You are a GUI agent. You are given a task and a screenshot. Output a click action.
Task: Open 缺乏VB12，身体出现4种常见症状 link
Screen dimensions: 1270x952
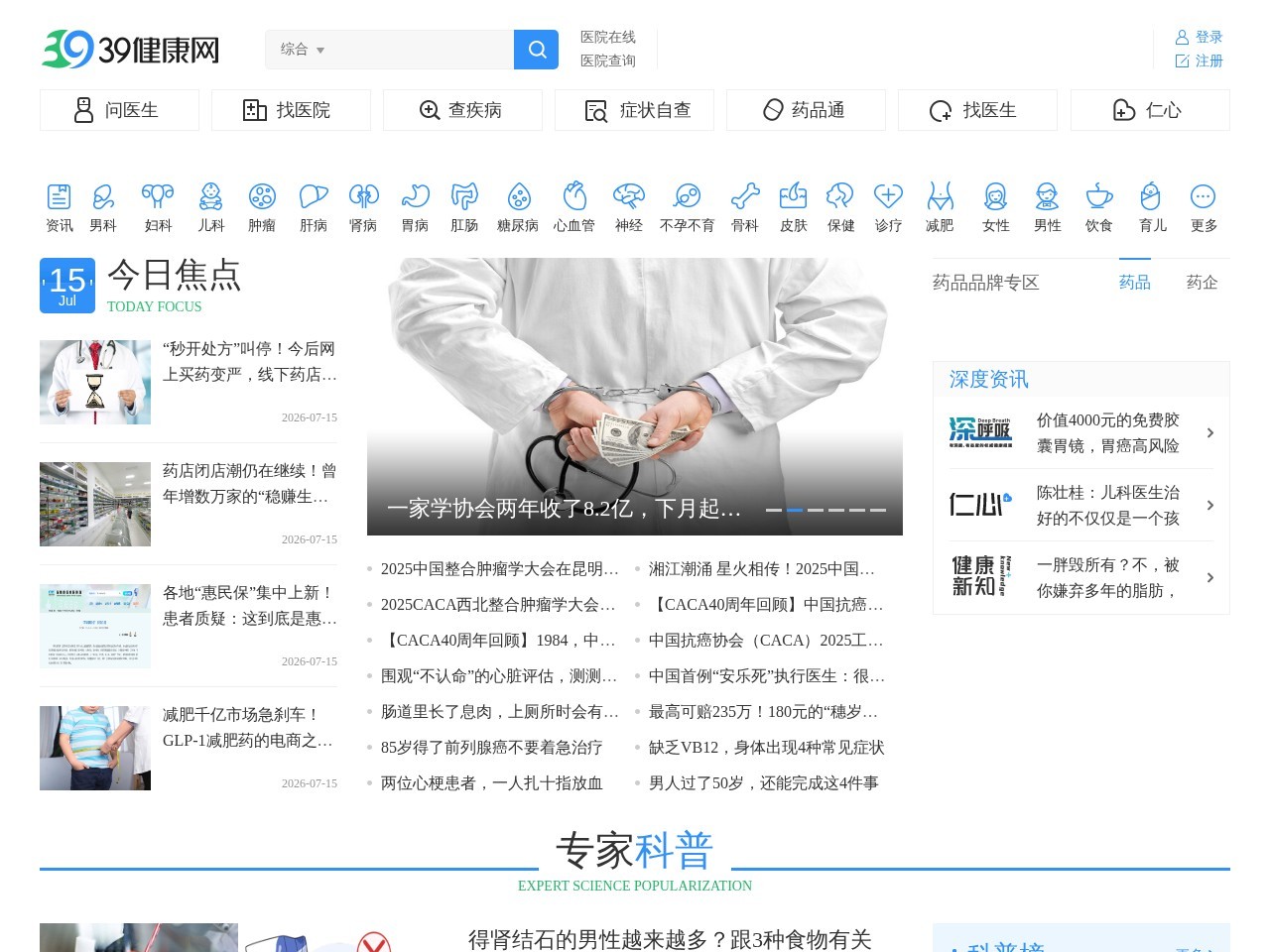point(766,748)
